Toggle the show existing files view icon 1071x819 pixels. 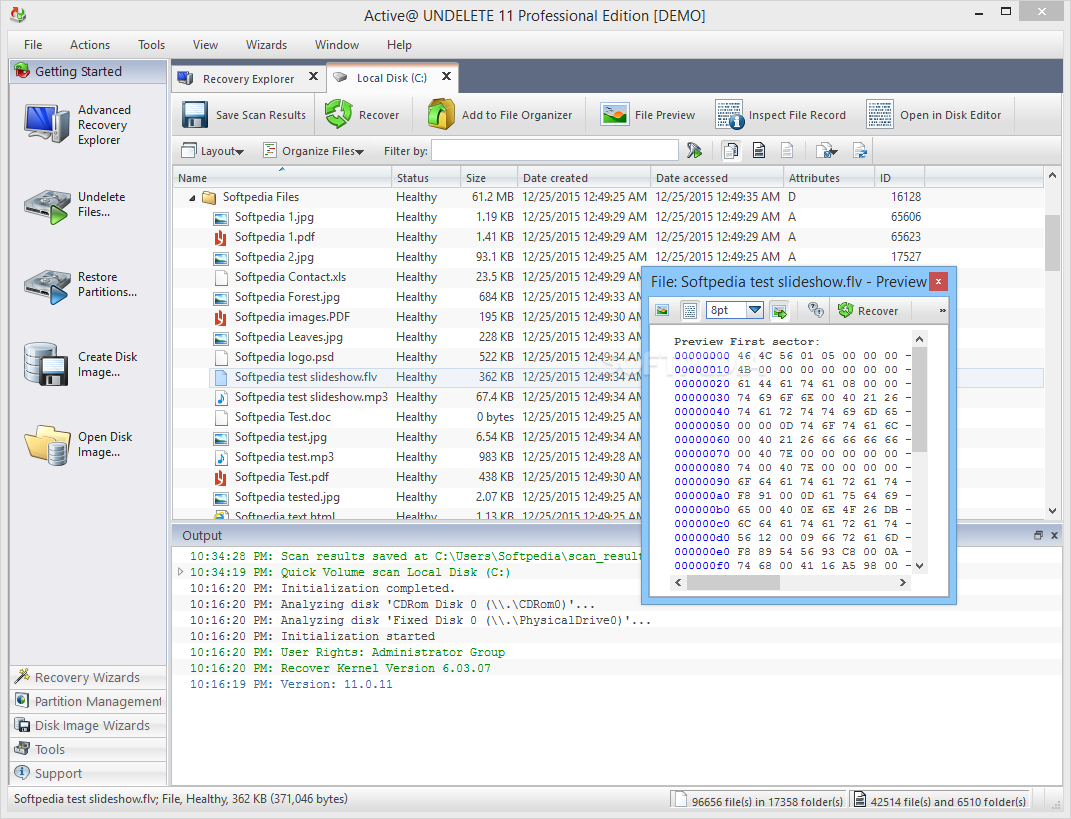point(759,150)
